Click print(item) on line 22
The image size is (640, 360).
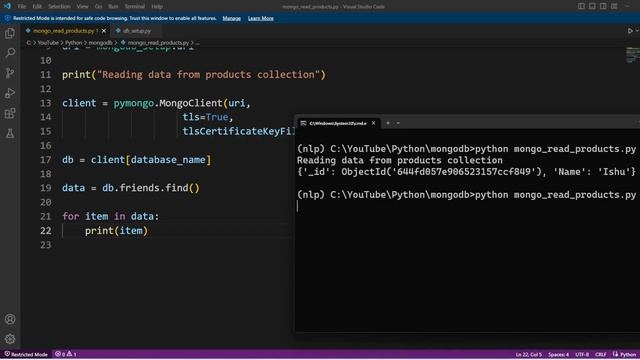(x=116, y=231)
